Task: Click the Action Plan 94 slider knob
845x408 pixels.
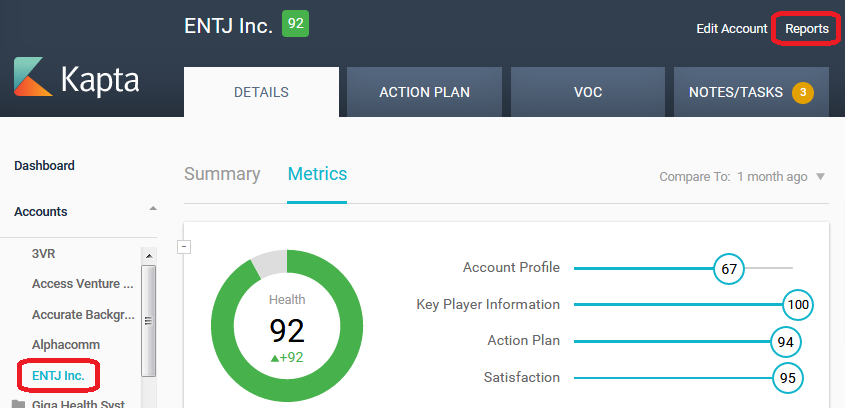Action: point(785,342)
